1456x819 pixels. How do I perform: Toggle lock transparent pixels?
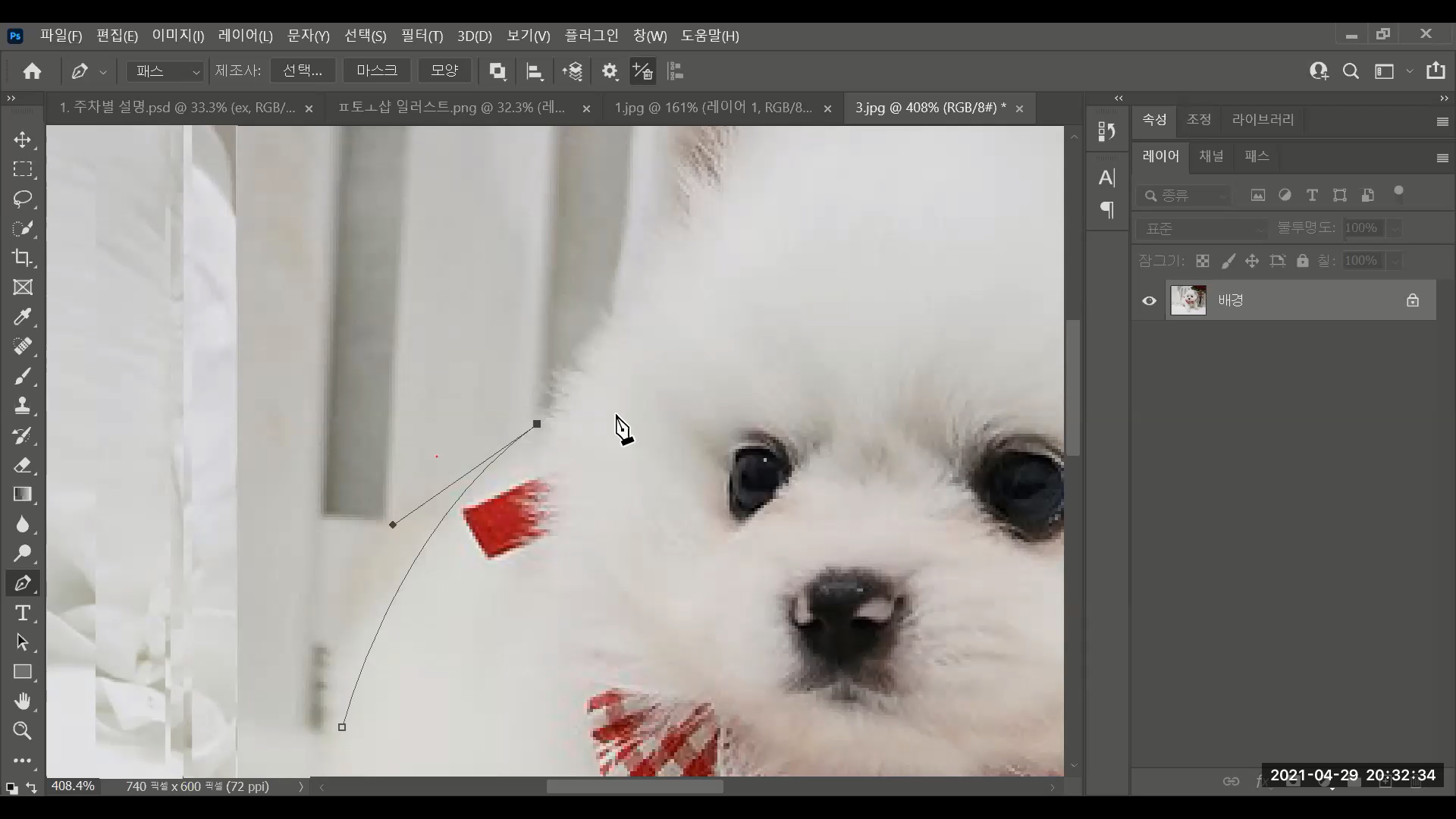(x=1203, y=261)
